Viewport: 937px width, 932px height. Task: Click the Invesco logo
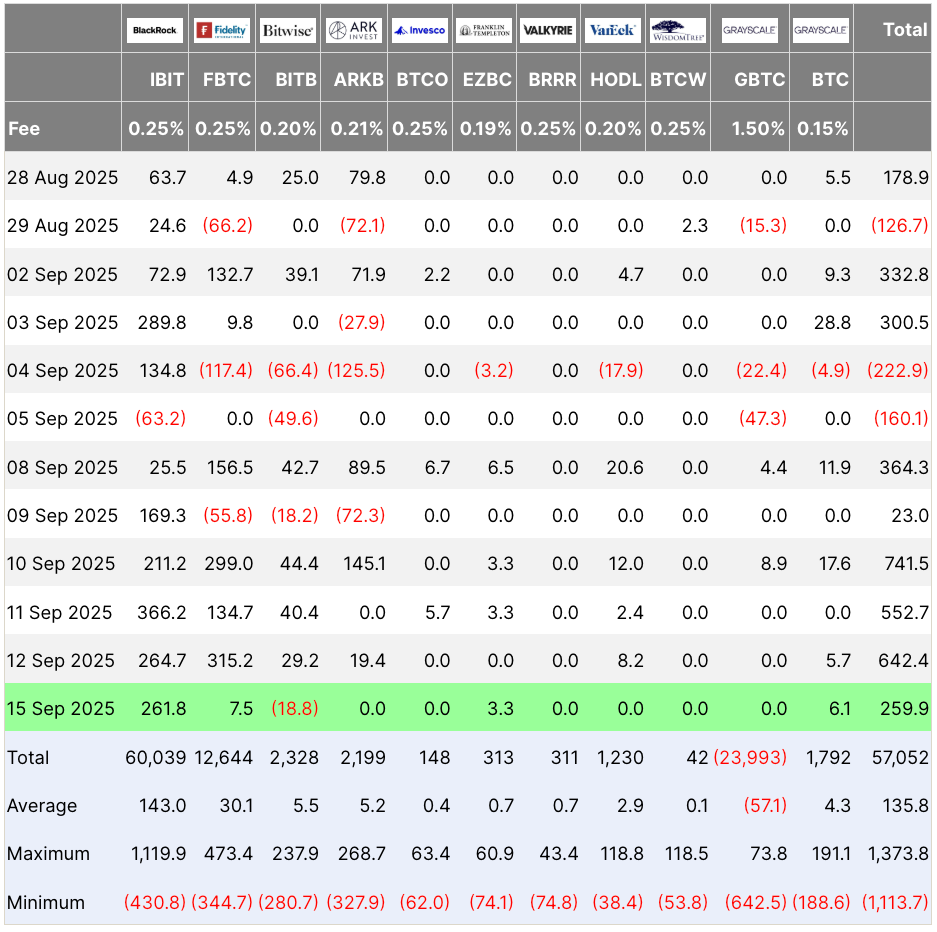pos(419,29)
